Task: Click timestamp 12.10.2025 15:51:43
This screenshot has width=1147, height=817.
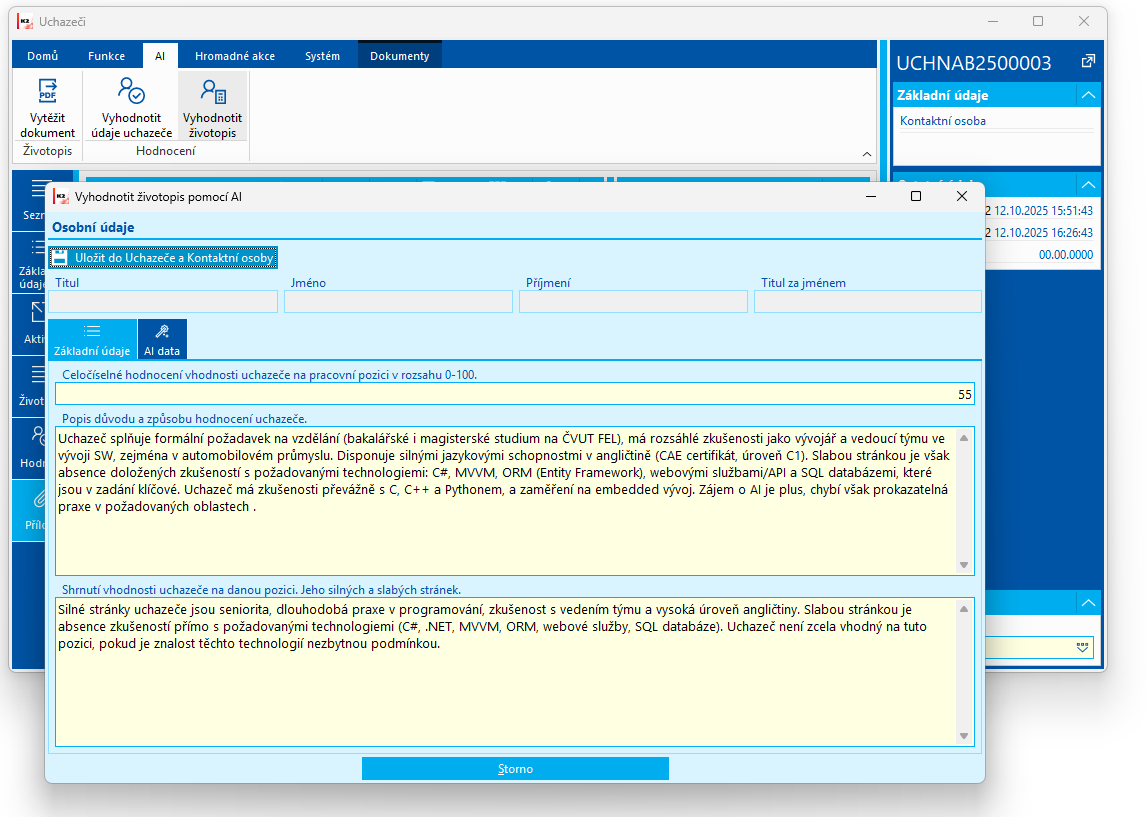Action: 1043,211
